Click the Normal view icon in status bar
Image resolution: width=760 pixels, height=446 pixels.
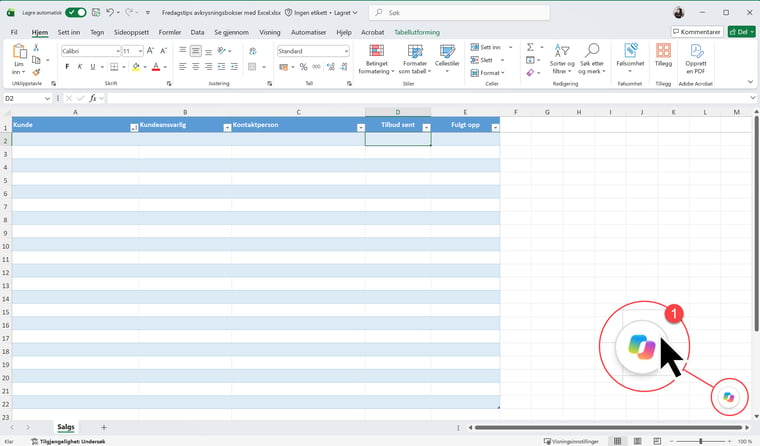click(617, 441)
